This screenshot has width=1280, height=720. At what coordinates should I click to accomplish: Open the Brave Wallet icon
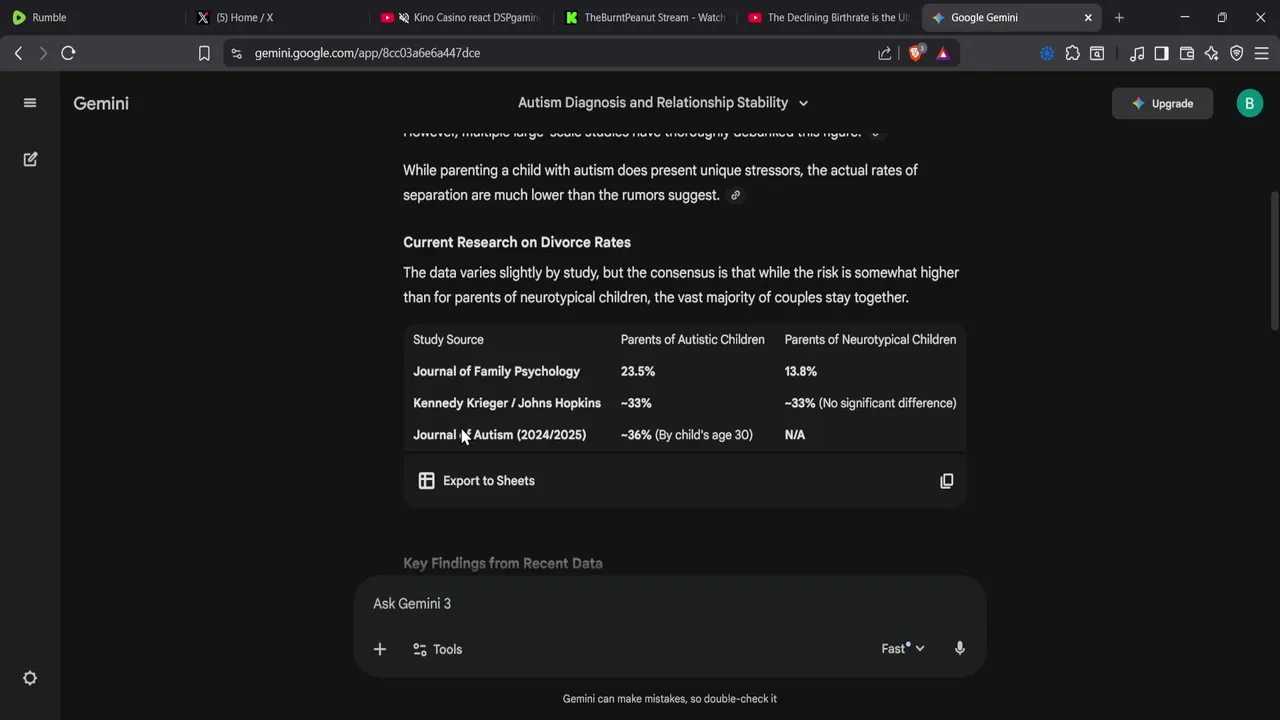click(x=1187, y=53)
